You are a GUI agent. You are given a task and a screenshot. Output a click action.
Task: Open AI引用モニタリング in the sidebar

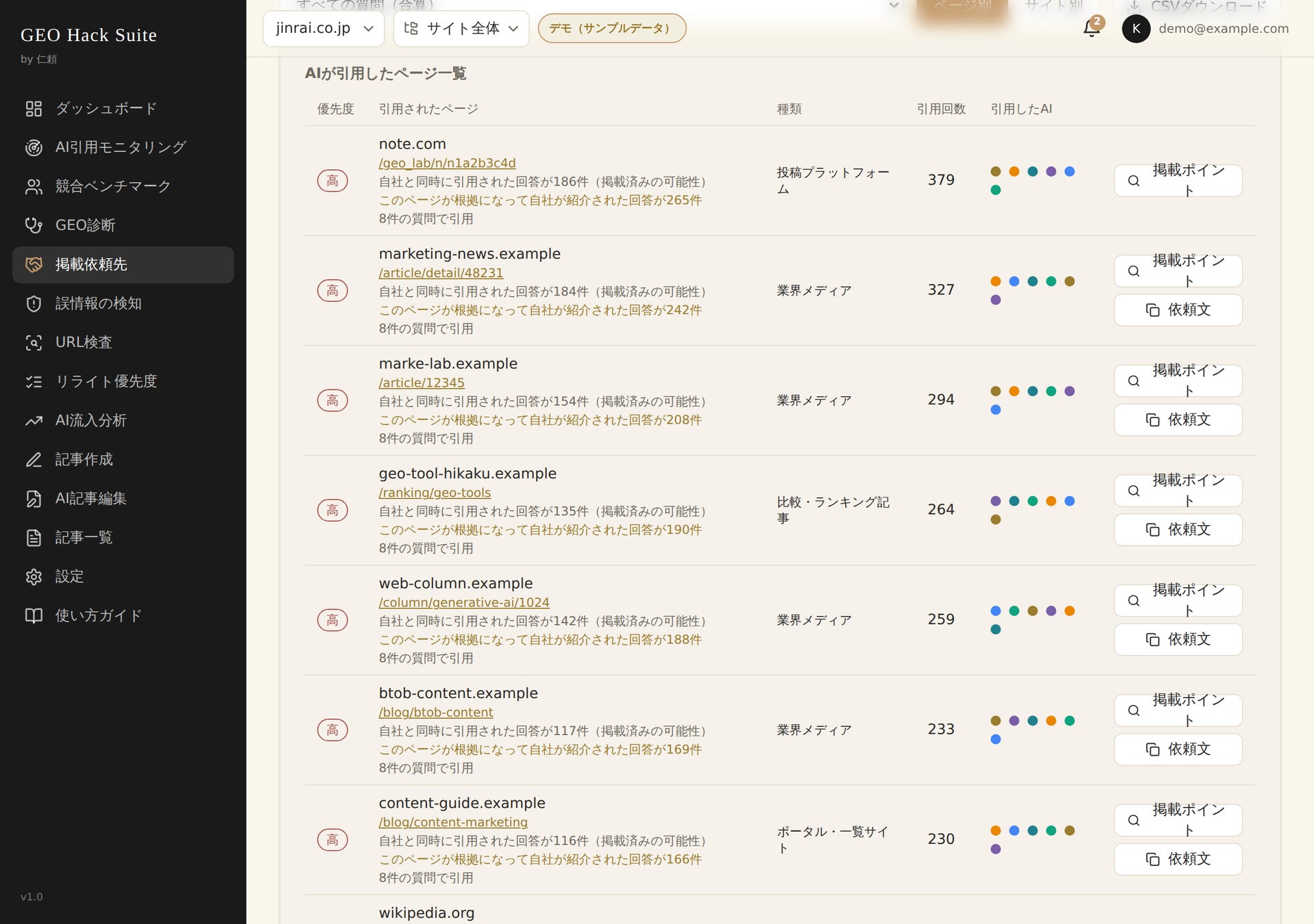click(x=123, y=147)
